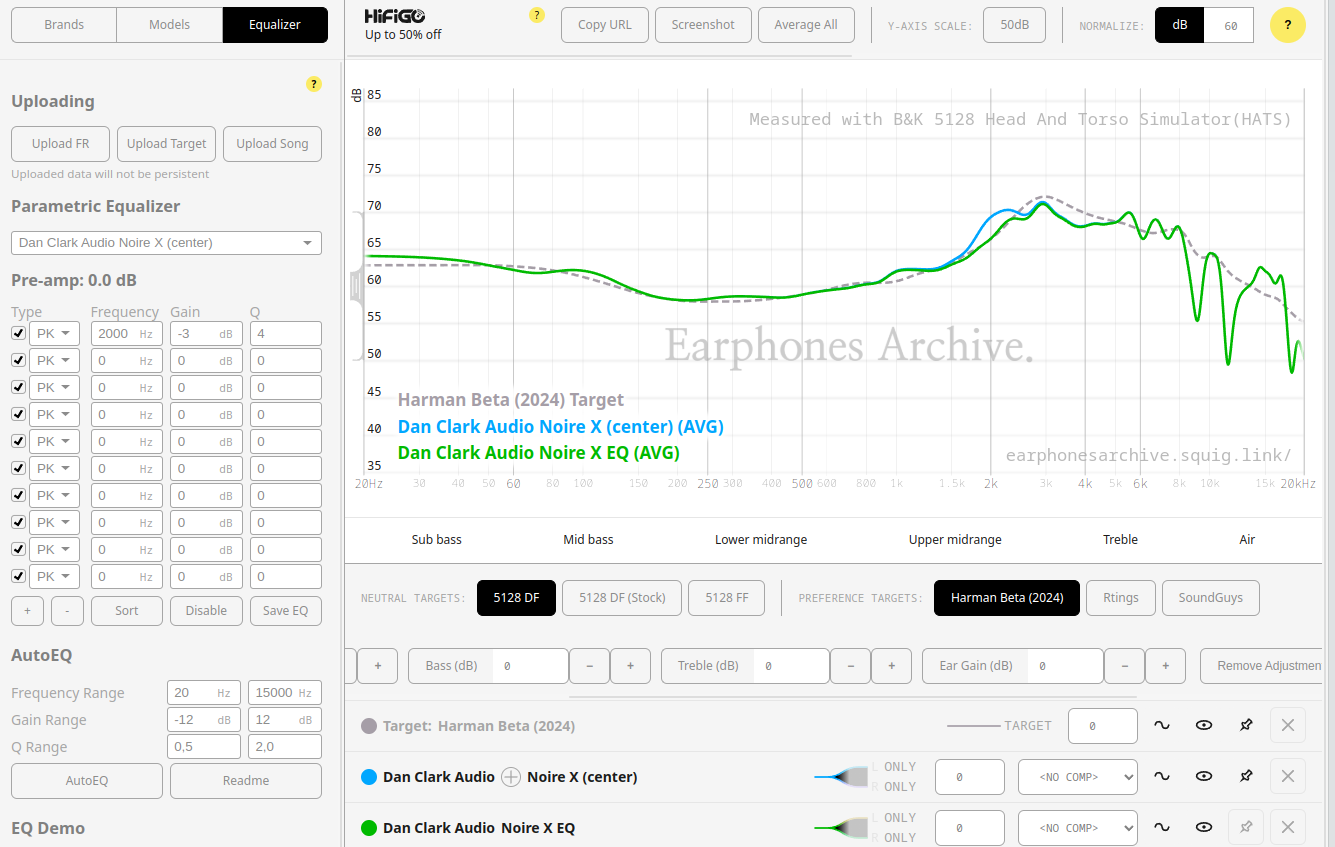Click the Copy URL button
Screen dimensions: 1335x847
point(605,25)
